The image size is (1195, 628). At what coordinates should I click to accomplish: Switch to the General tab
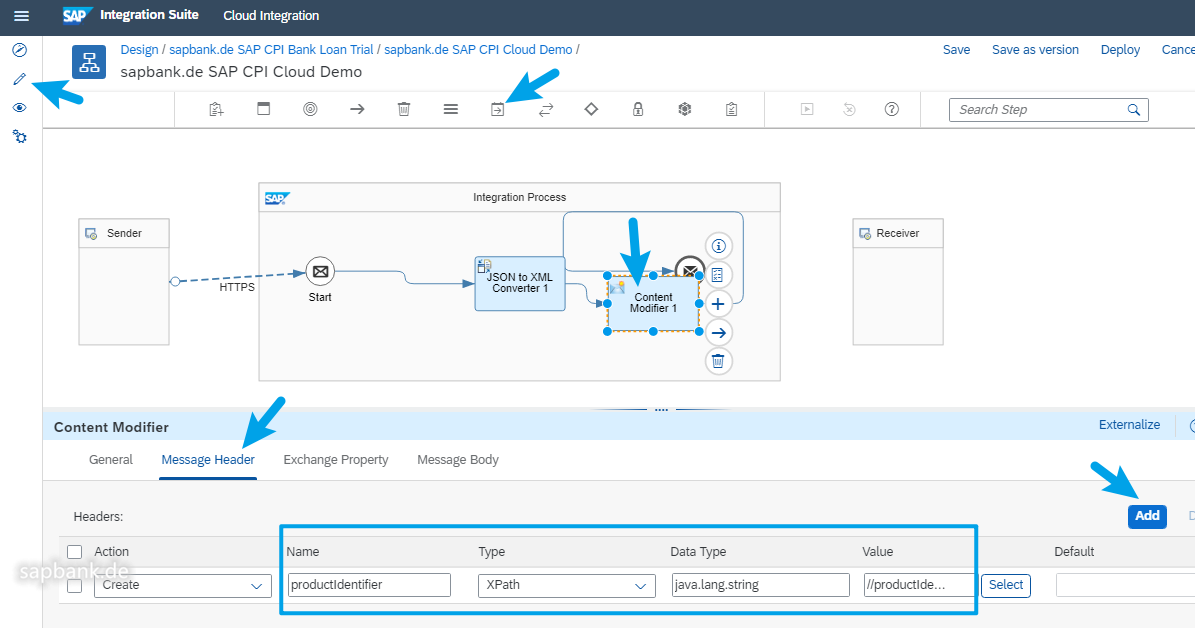tap(111, 460)
